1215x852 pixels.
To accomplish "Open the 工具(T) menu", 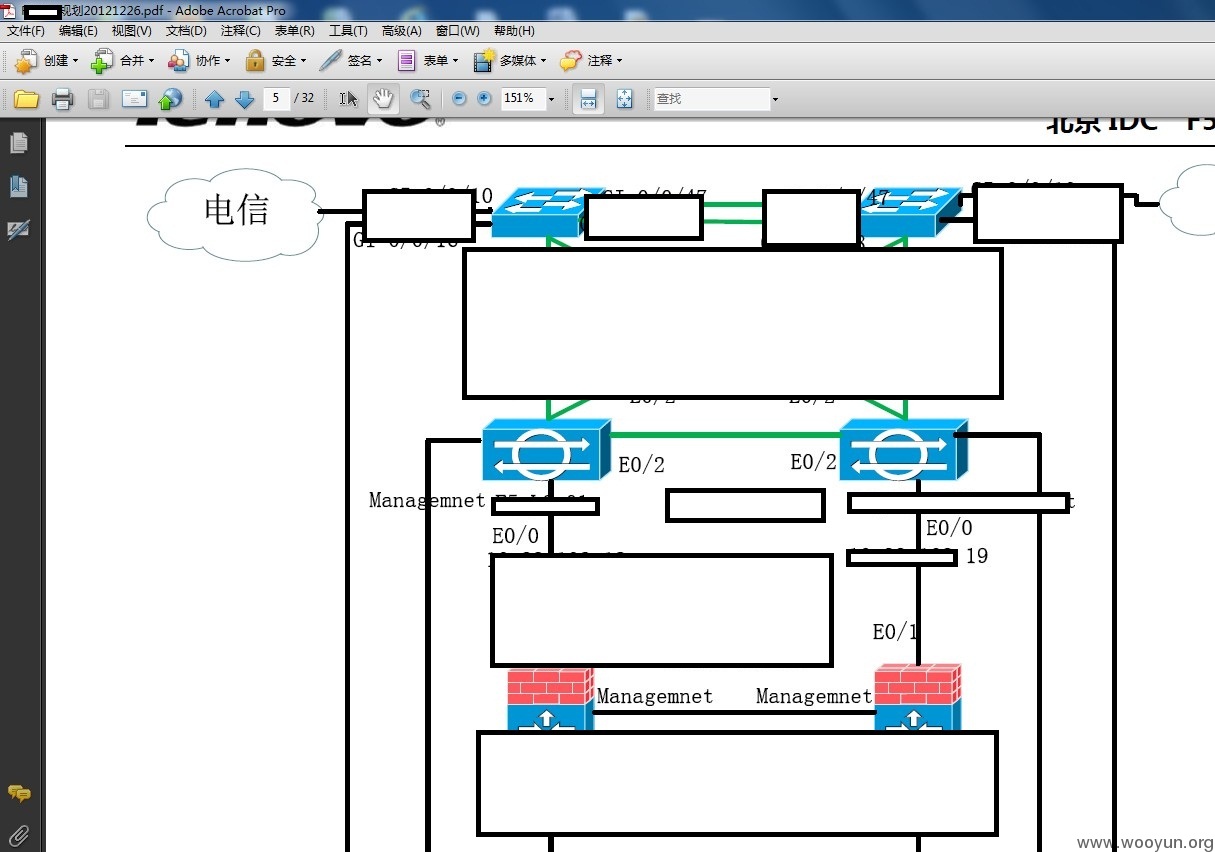I will (348, 31).
